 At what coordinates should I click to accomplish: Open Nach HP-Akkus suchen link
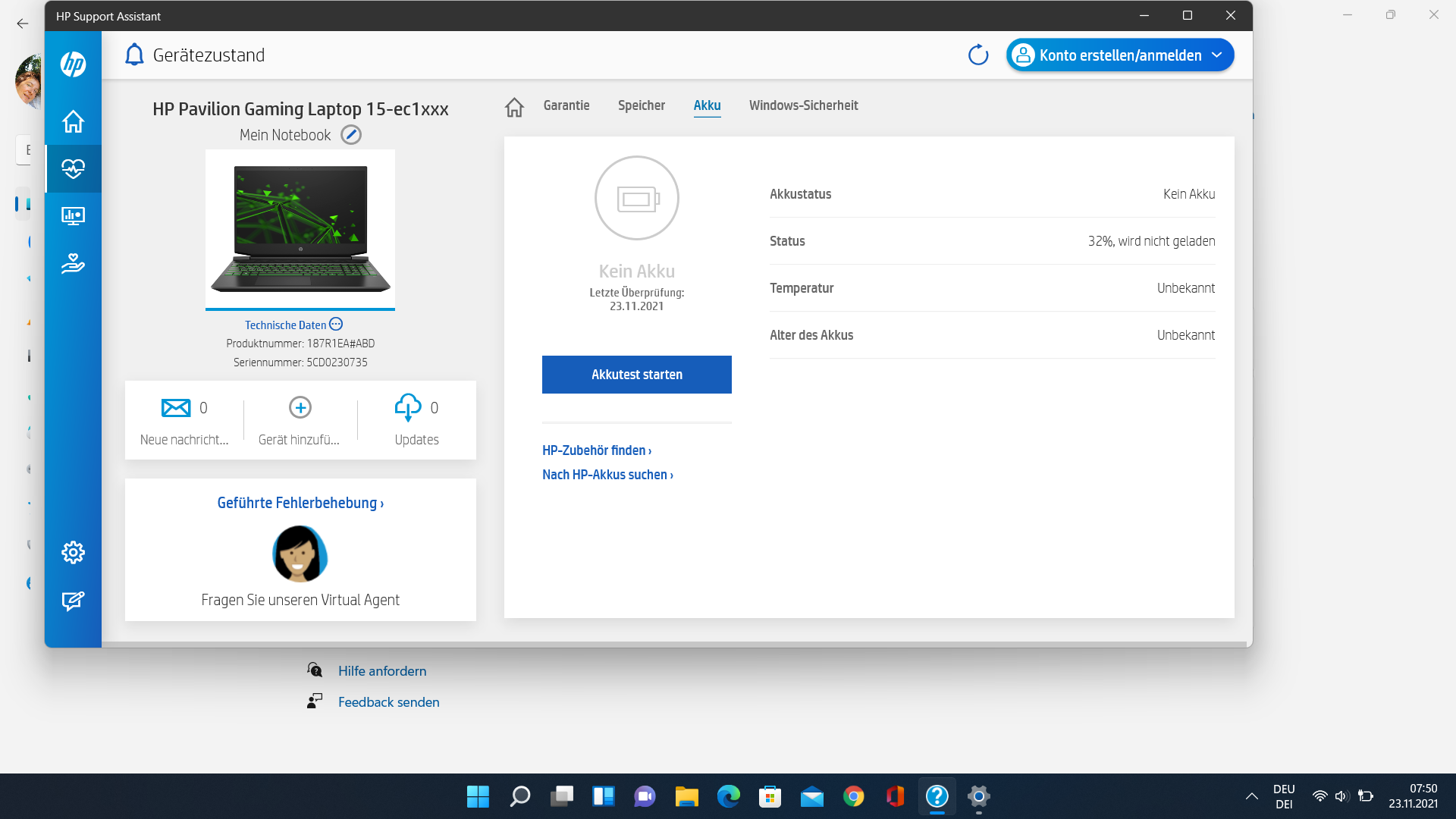607,475
